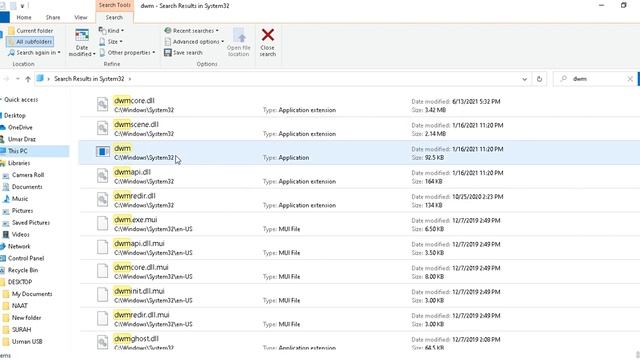Open Advanced options dropdown
This screenshot has width=640, height=360.
[x=194, y=42]
